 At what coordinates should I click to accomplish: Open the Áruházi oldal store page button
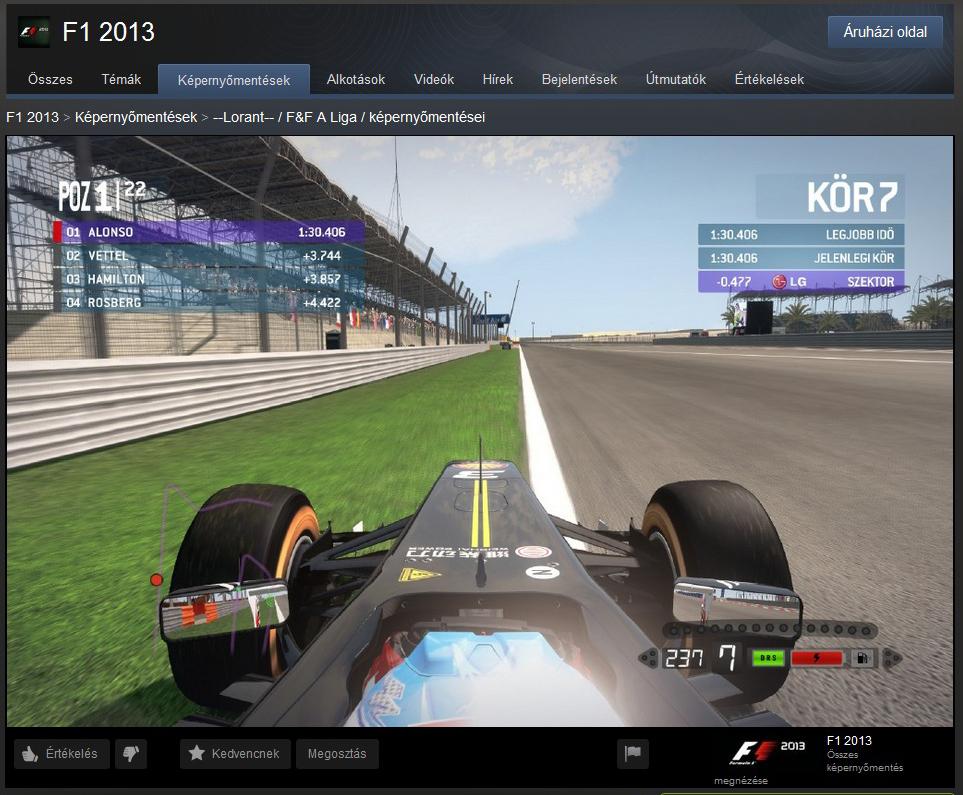click(885, 32)
